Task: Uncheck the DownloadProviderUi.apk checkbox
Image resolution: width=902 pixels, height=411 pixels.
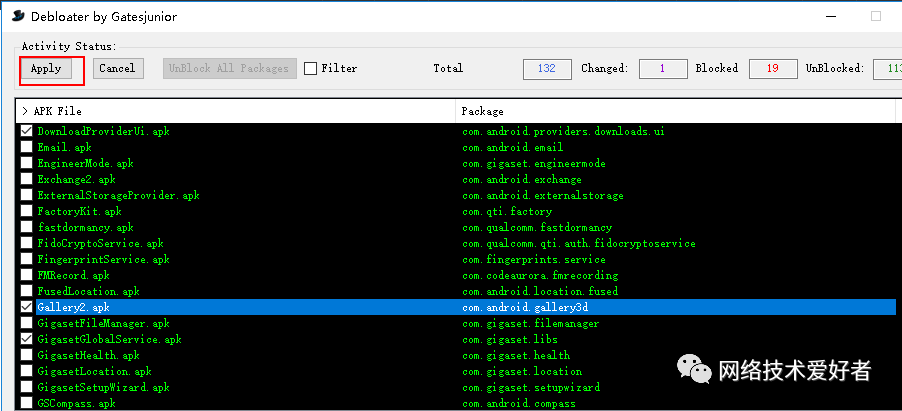Action: tap(26, 131)
